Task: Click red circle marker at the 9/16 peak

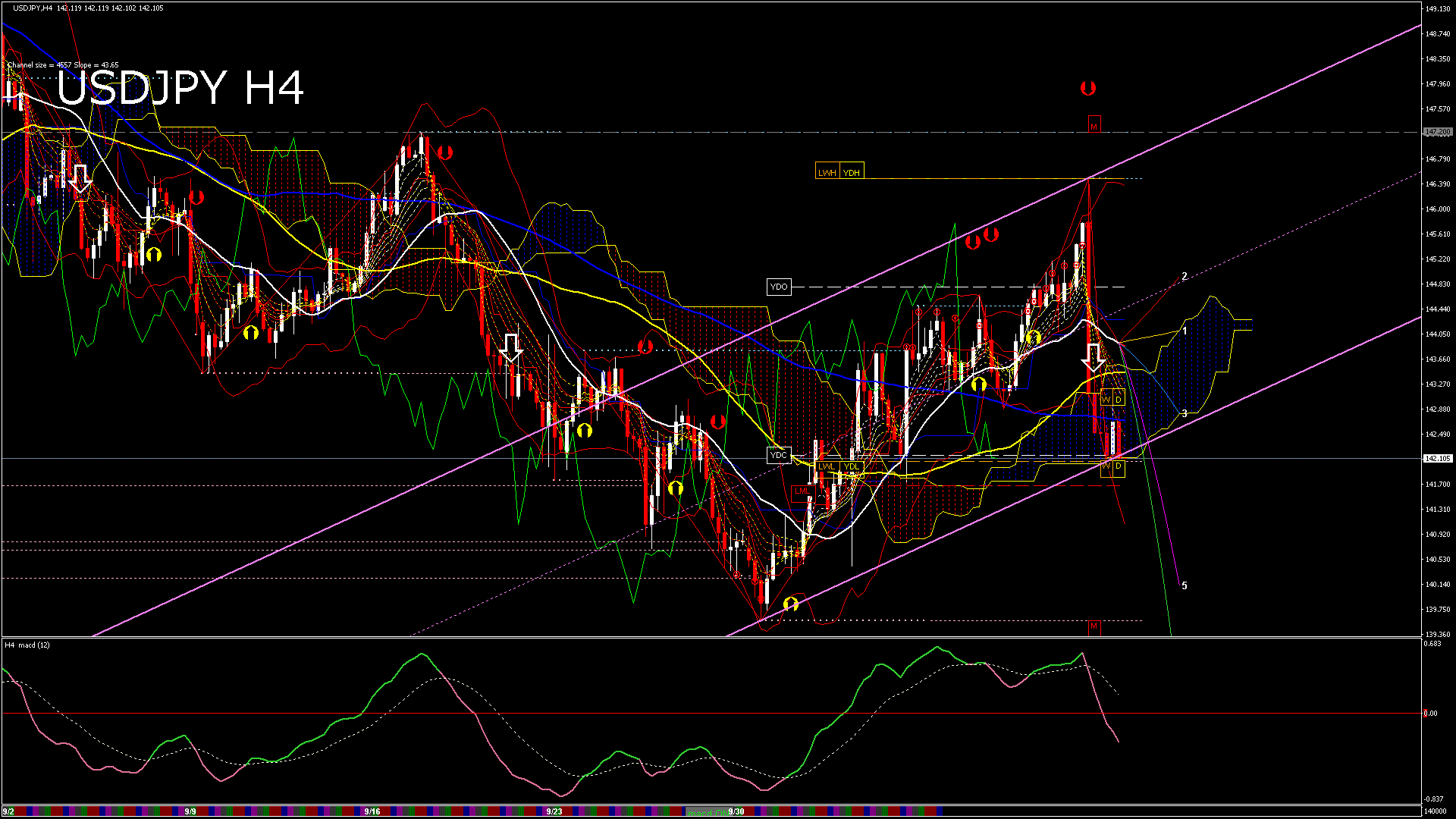Action: 445,152
